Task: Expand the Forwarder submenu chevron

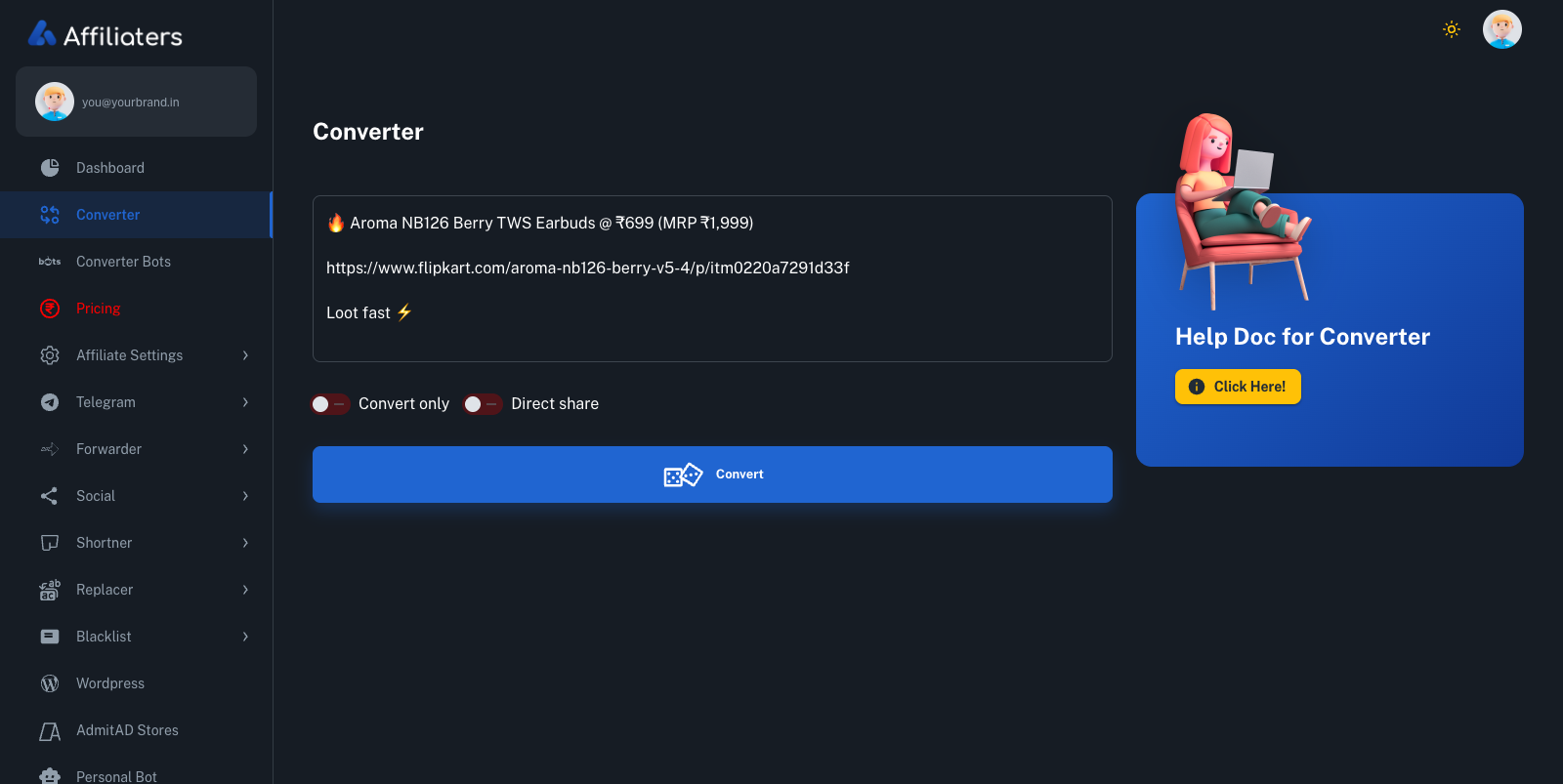Action: click(x=245, y=449)
